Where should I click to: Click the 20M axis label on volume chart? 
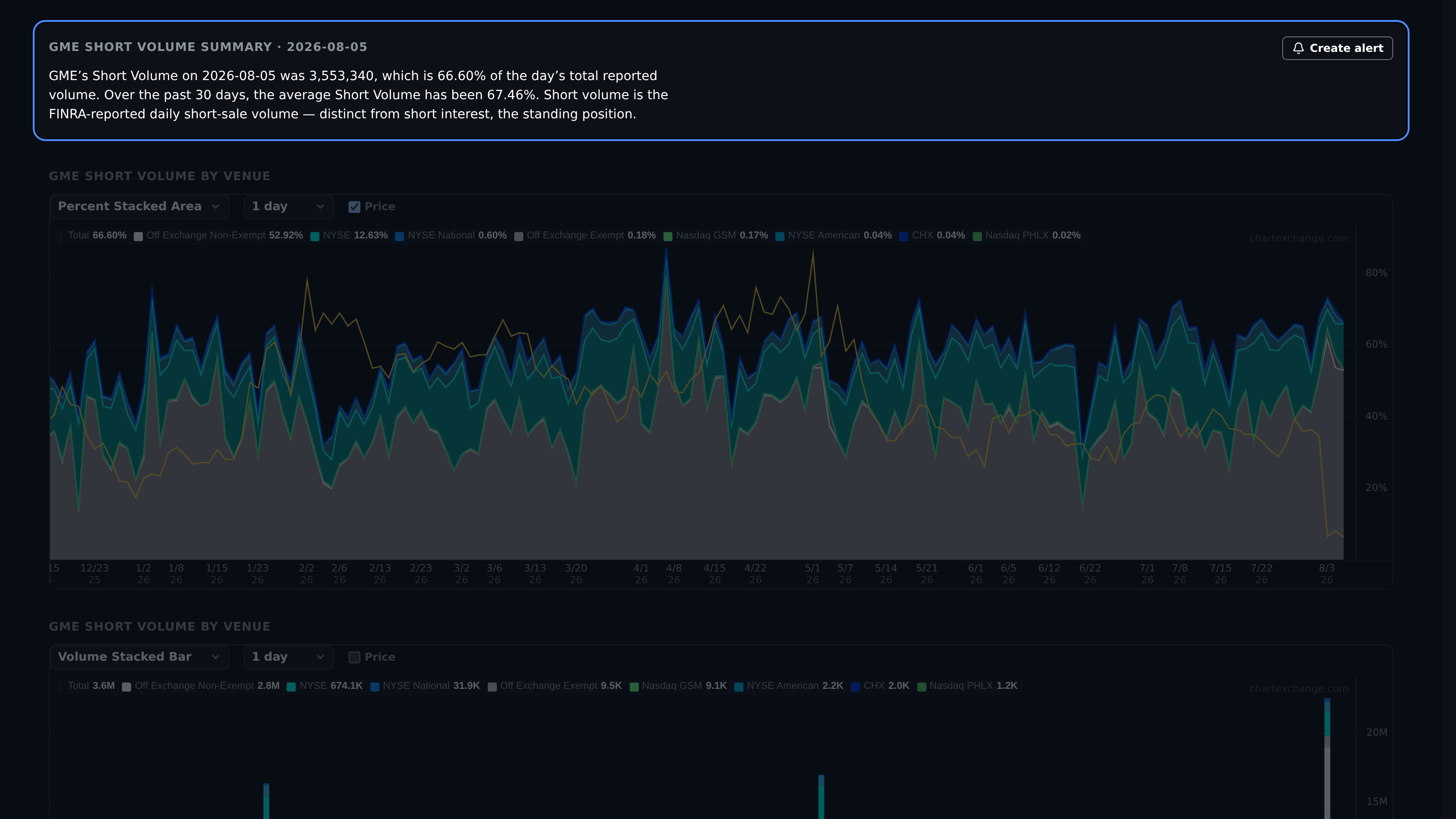(1376, 733)
